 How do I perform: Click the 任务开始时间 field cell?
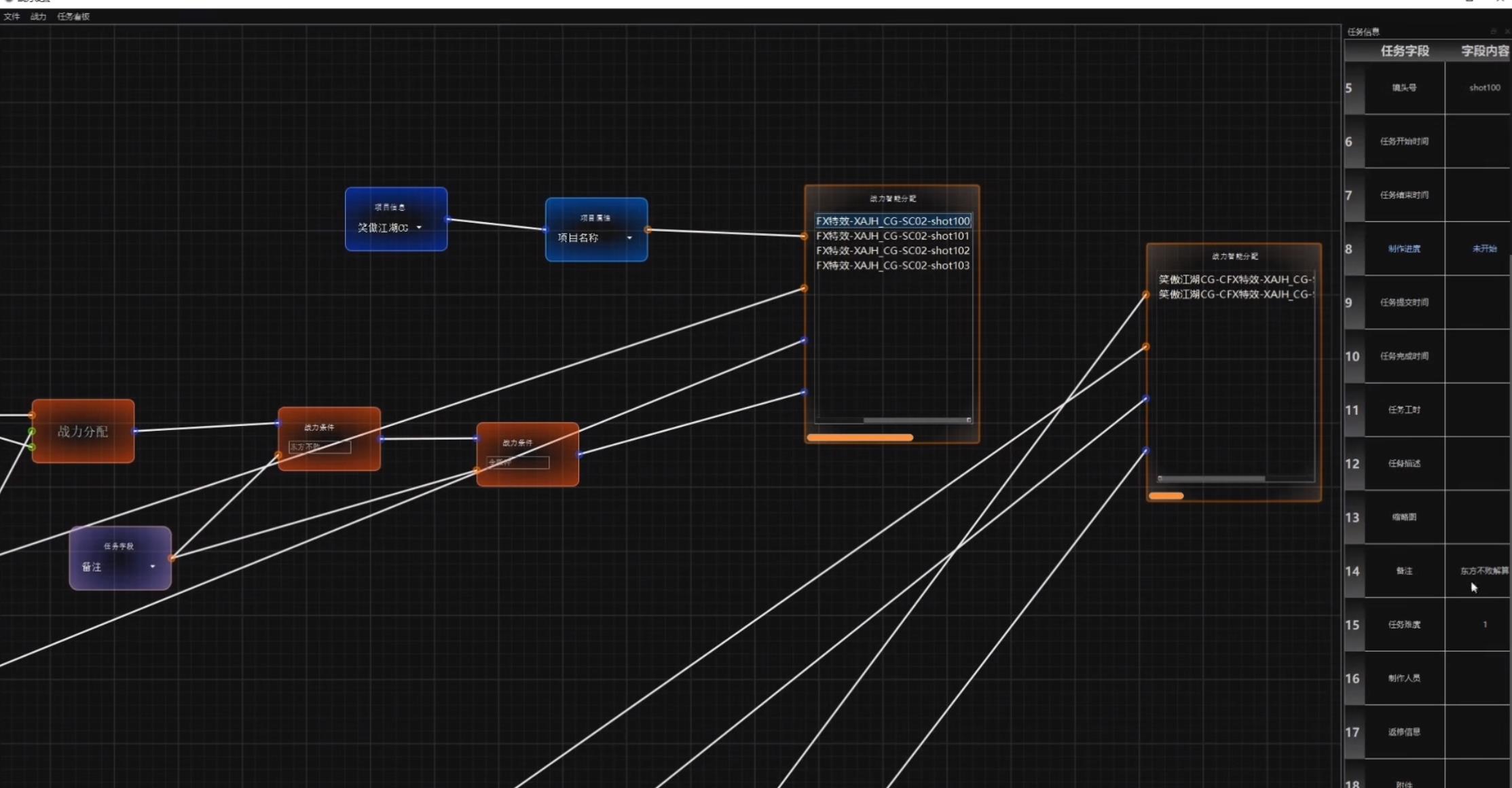(1404, 141)
